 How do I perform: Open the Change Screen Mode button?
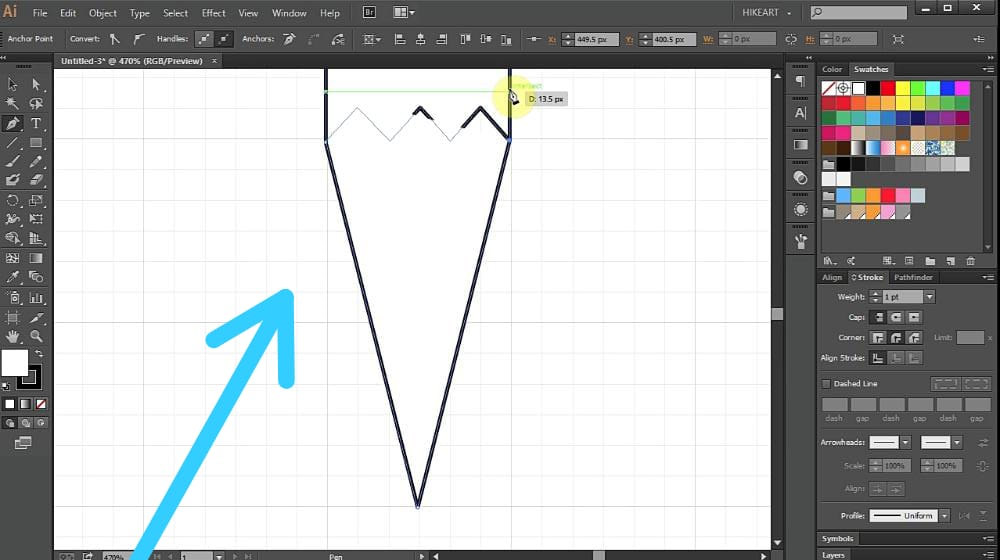click(x=23, y=443)
